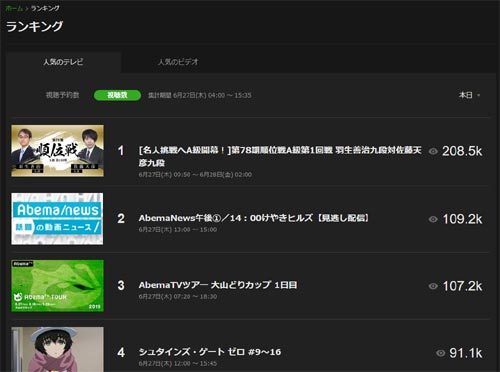Click the 107.2k view count
The width and height of the screenshot is (500, 372).
tap(462, 286)
